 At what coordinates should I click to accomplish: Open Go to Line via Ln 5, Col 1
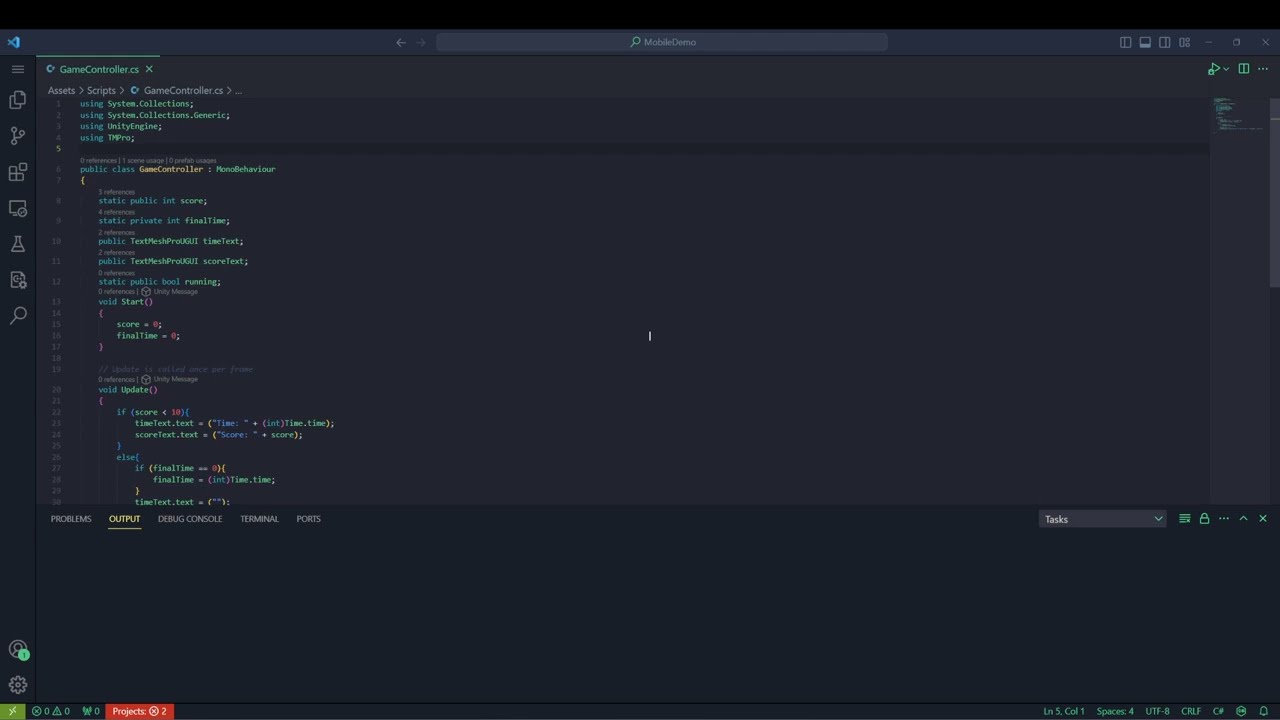[x=1064, y=711]
